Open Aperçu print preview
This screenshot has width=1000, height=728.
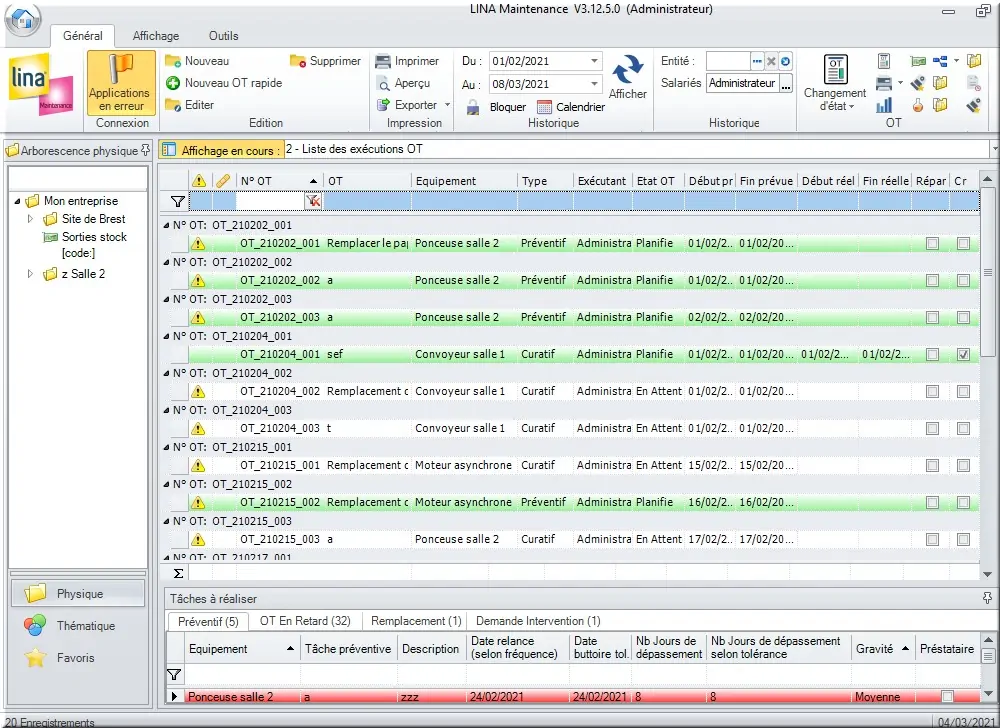click(404, 83)
